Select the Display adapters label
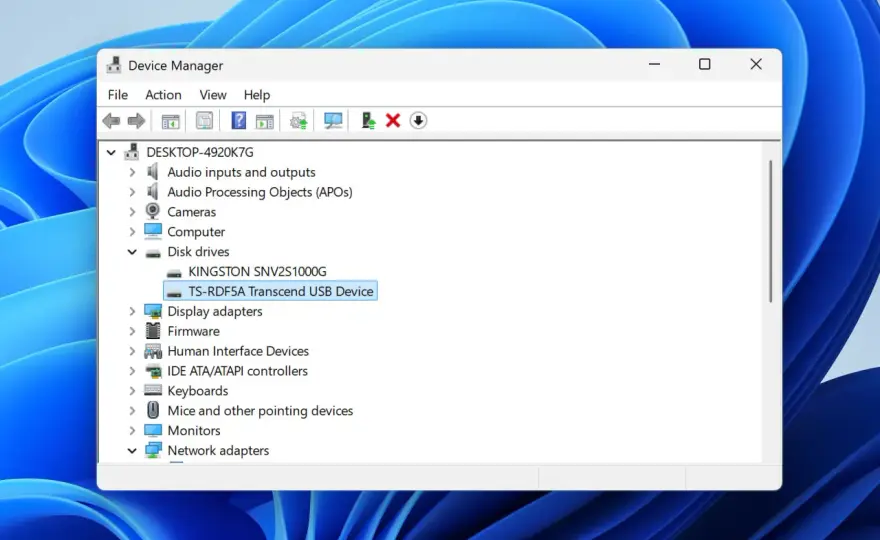This screenshot has width=880, height=540. [x=215, y=311]
